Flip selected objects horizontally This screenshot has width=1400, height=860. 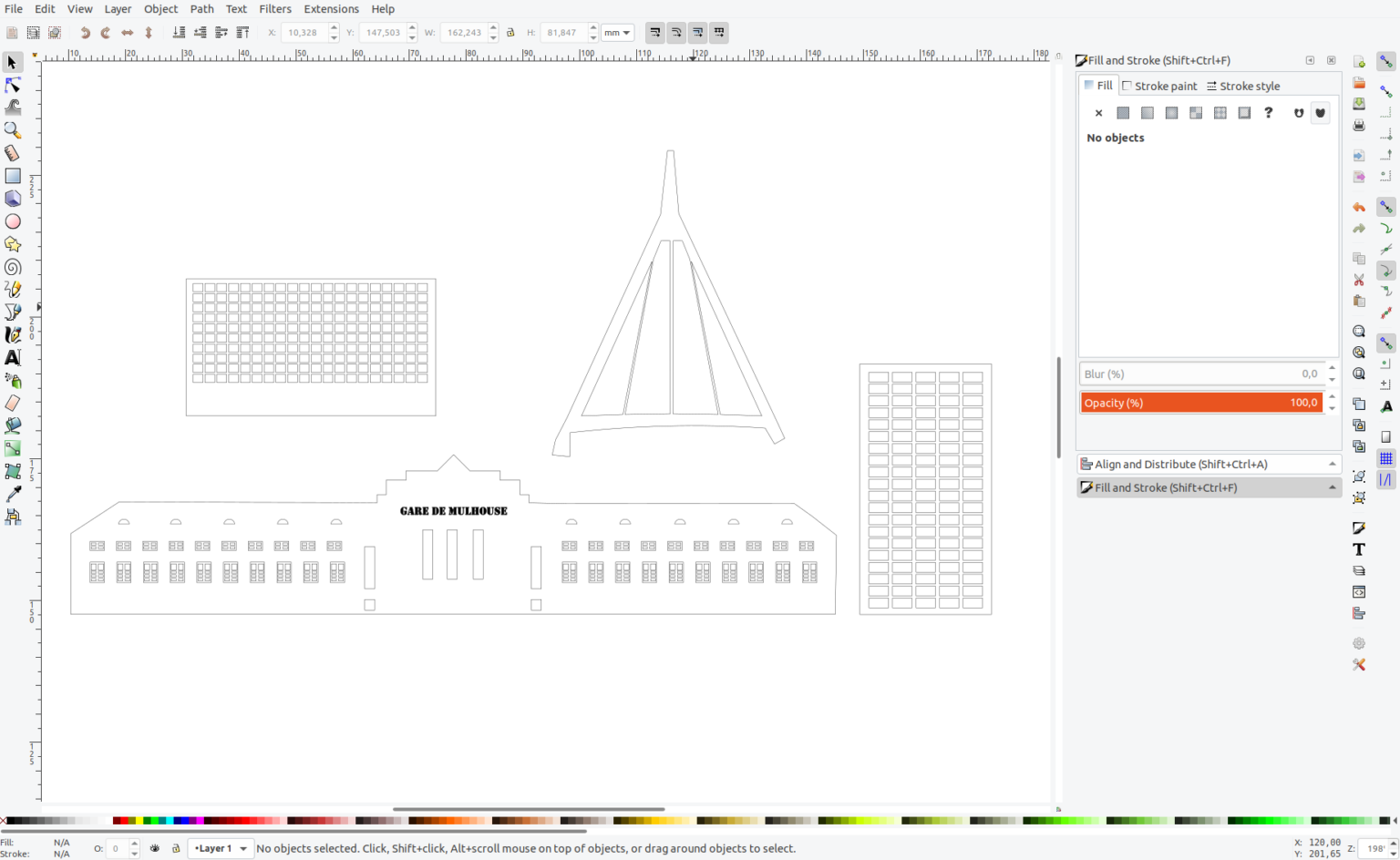(128, 33)
